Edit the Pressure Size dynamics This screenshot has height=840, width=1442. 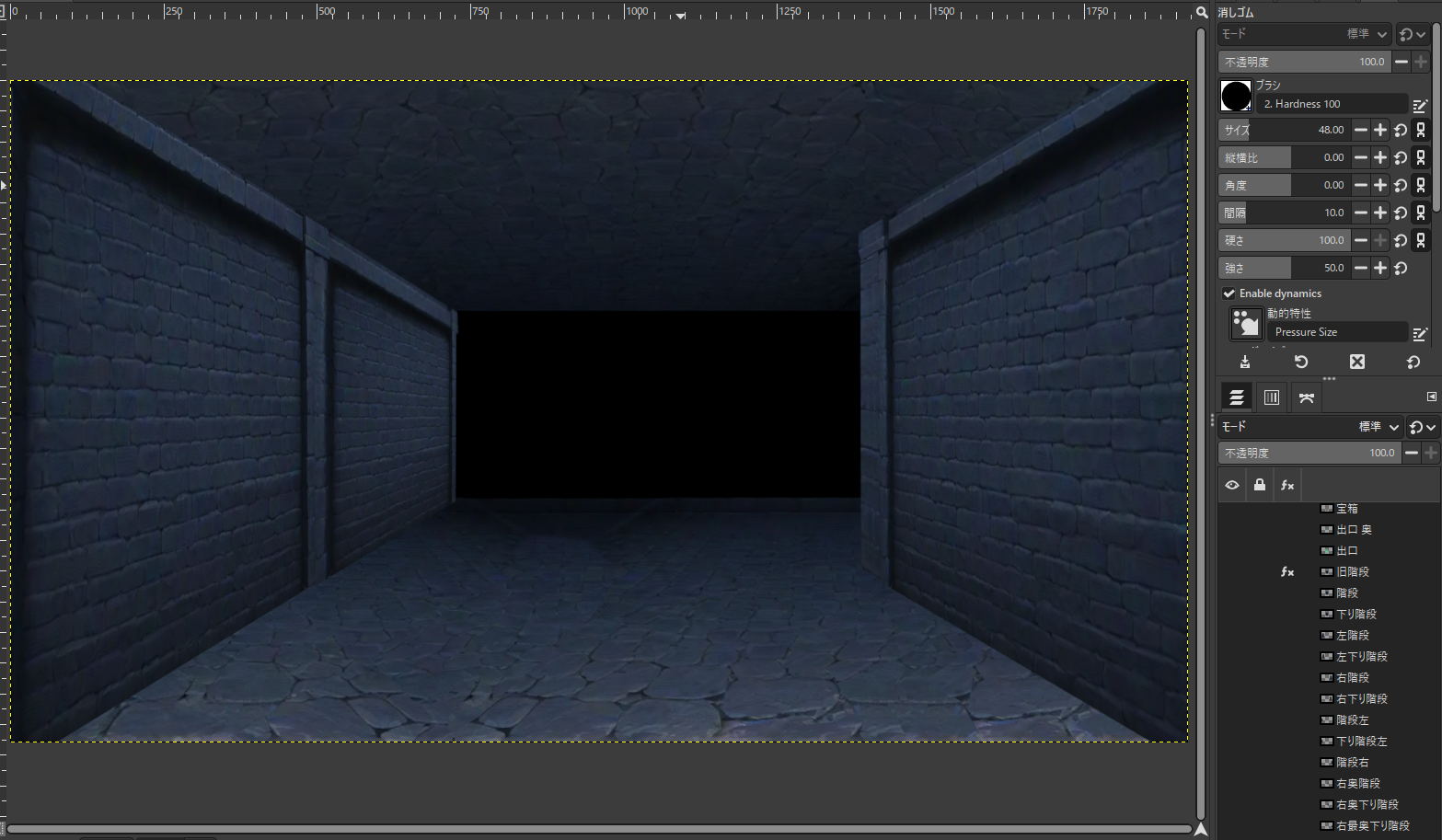coord(1420,333)
